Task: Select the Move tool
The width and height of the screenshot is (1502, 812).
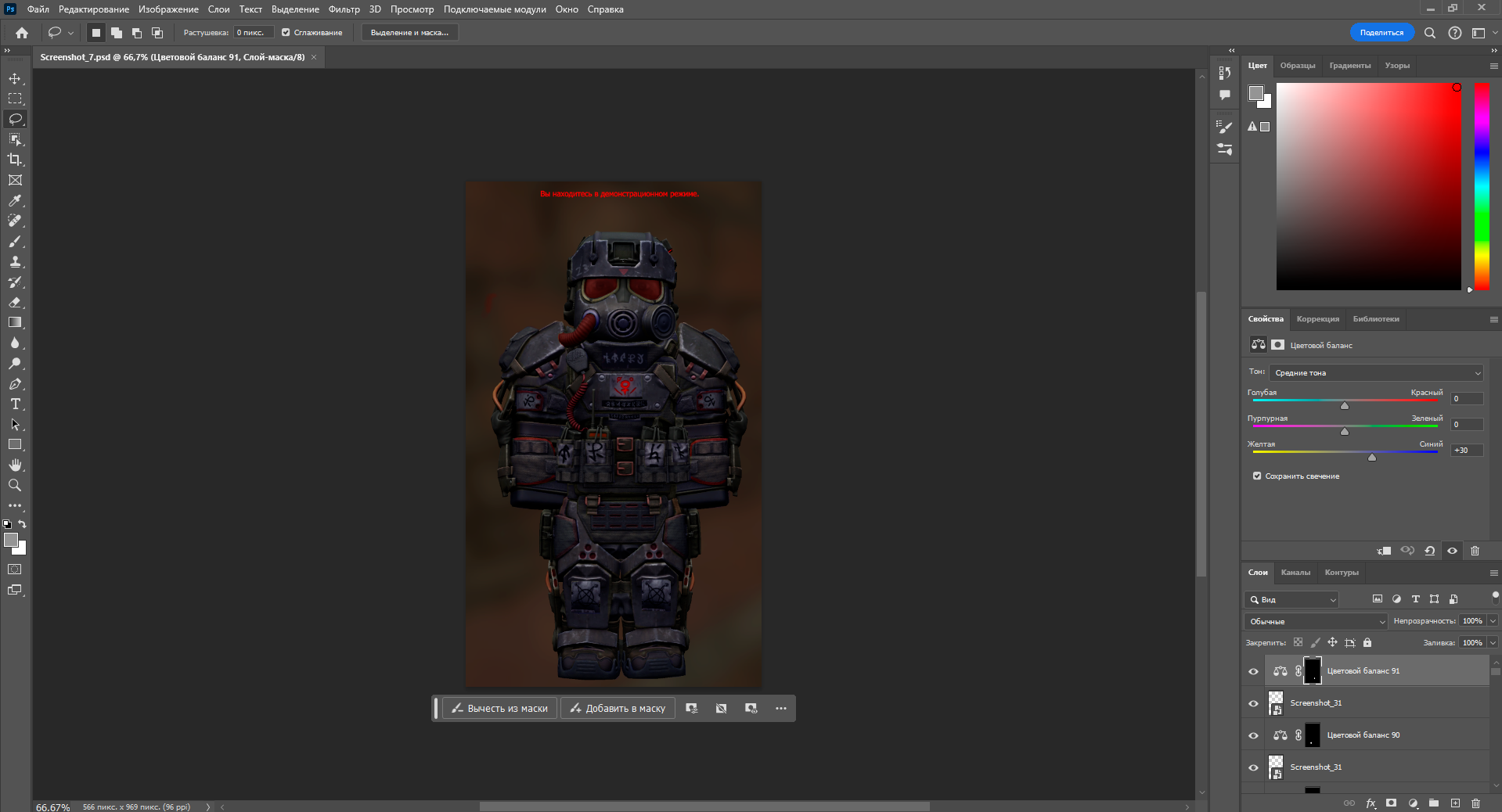Action: point(15,78)
